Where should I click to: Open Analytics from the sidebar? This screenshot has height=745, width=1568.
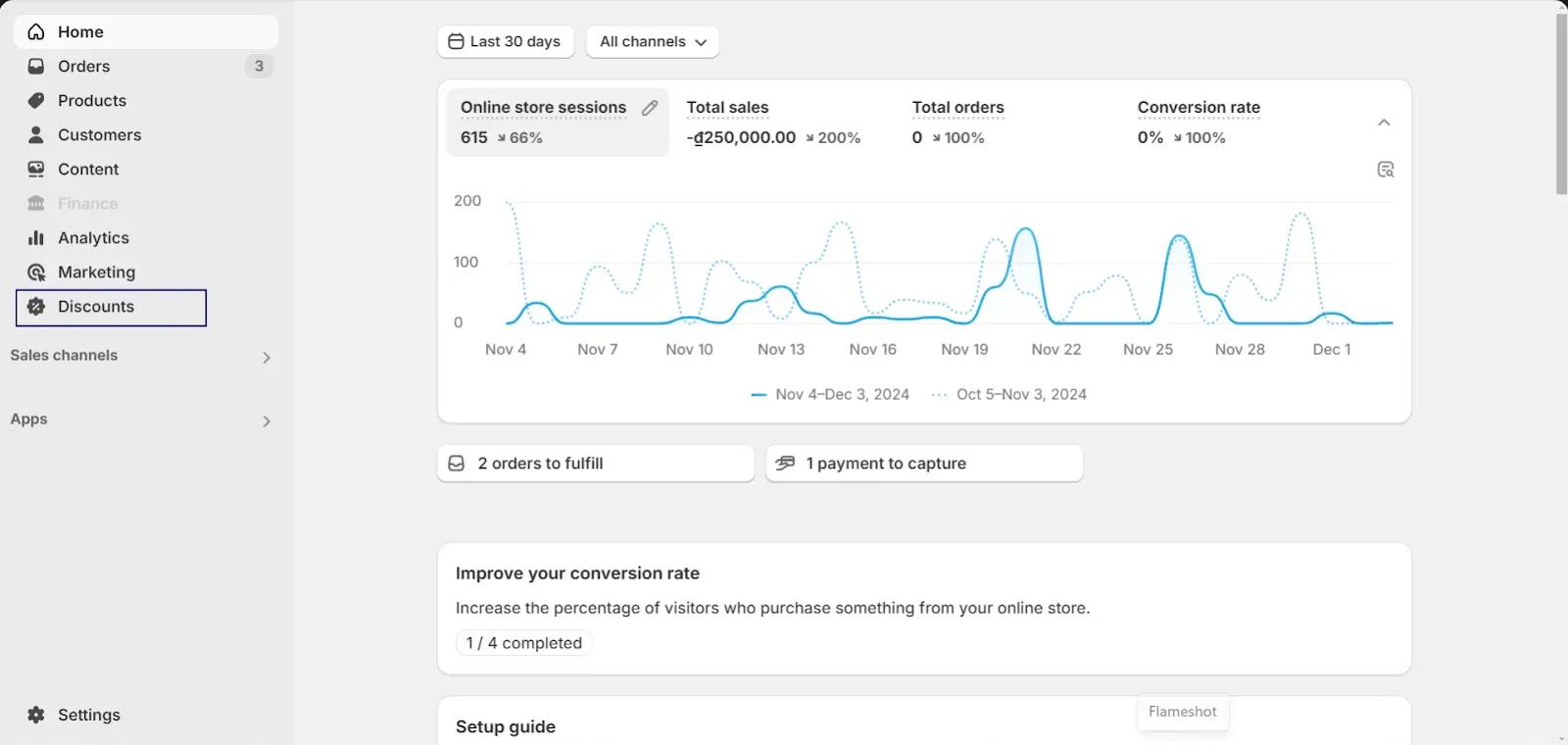click(146, 238)
